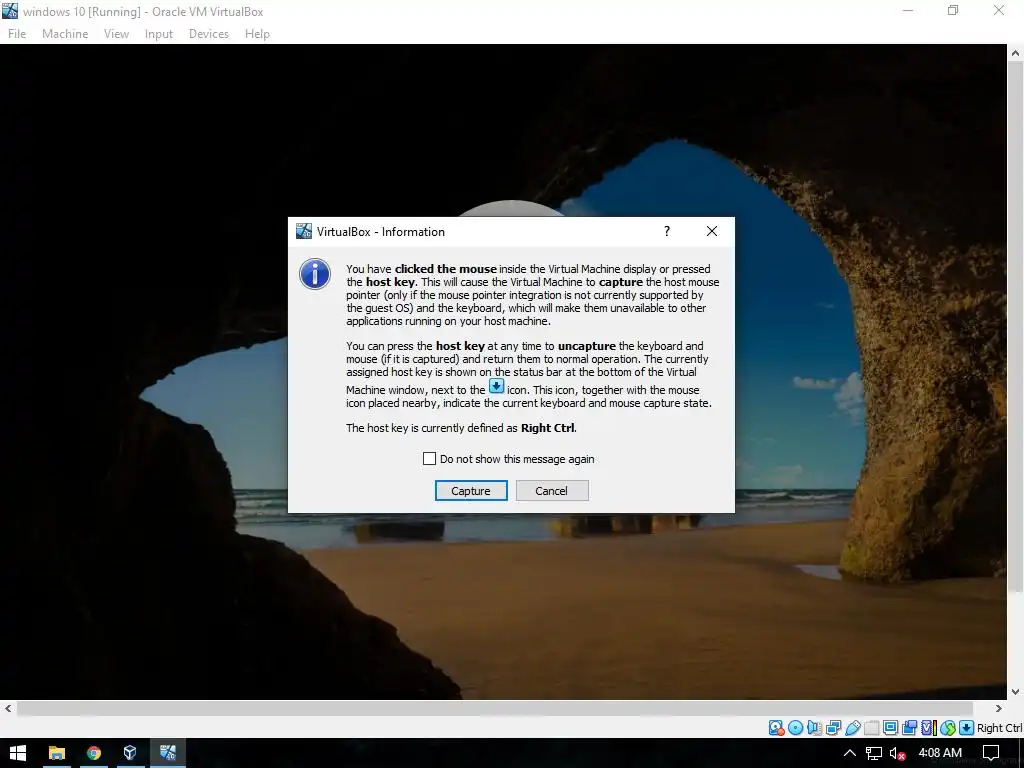Image resolution: width=1024 pixels, height=768 pixels.
Task: Click the 4:08 AM taskbar clock
Action: 940,753
